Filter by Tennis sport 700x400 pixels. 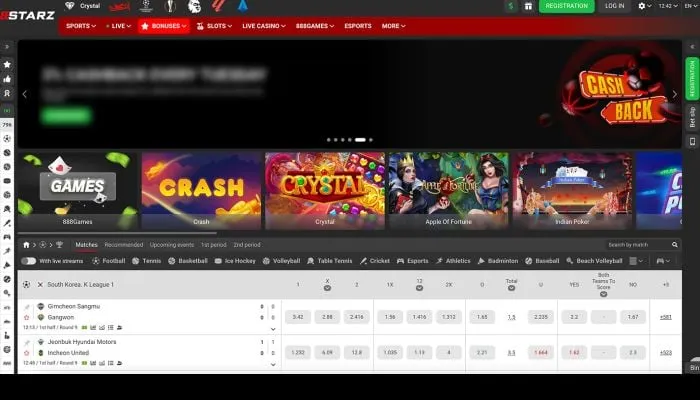pyautogui.click(x=146, y=261)
